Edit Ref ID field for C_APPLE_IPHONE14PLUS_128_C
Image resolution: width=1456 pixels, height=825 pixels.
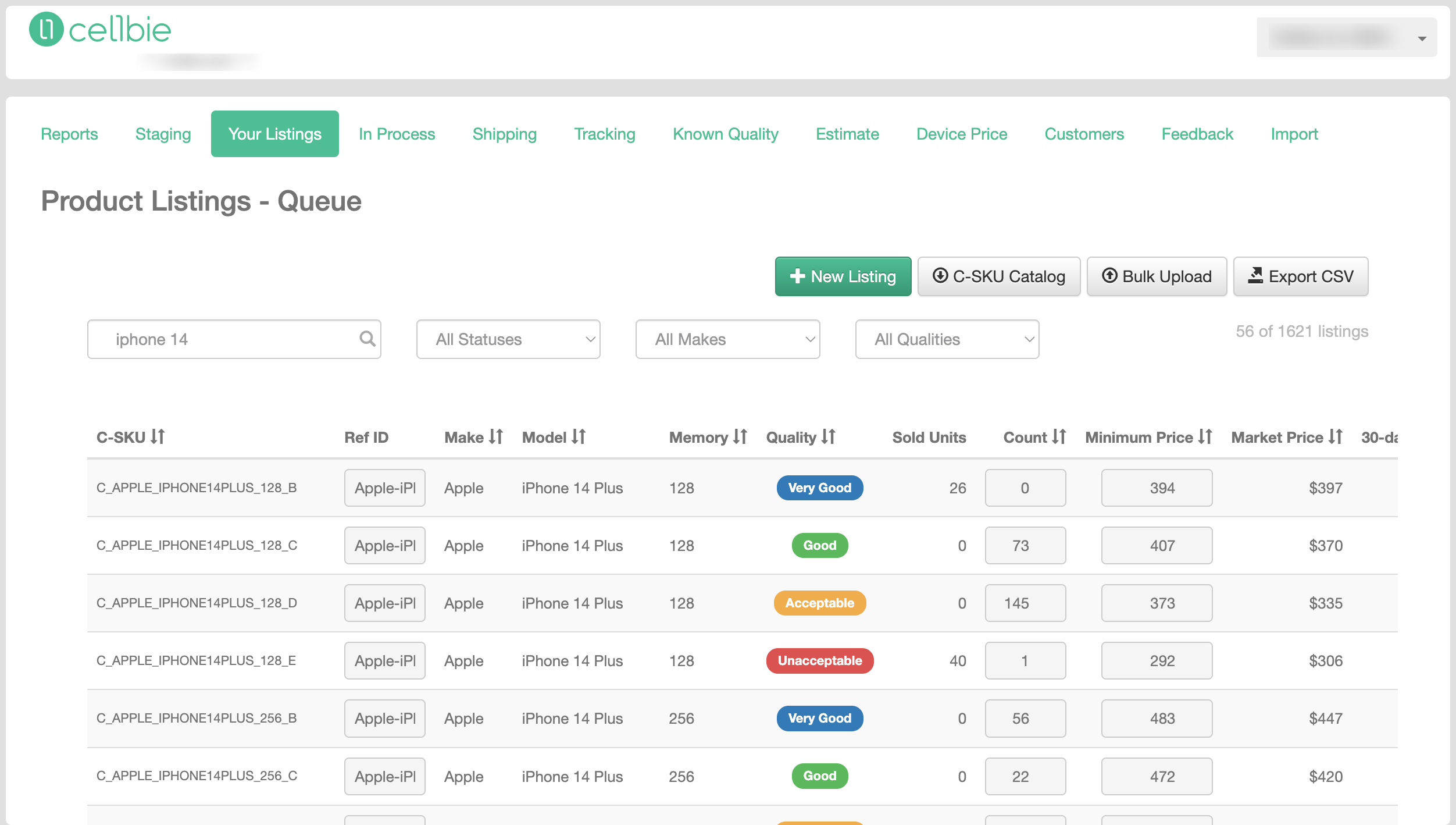tap(385, 545)
